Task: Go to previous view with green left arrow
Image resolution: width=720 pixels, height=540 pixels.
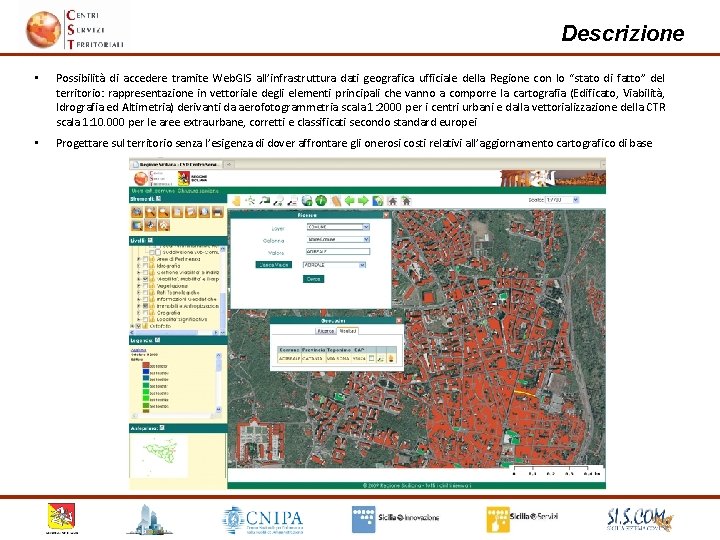Action: coord(349,201)
